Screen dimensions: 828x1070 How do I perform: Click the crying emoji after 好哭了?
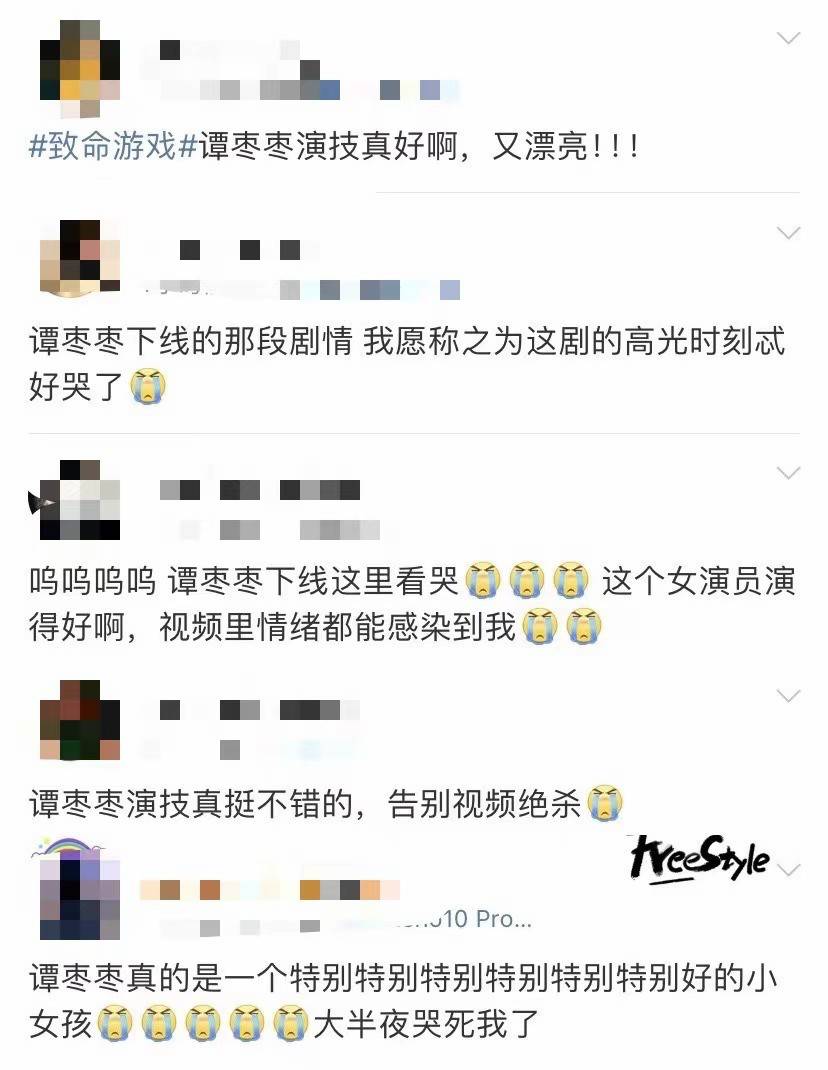[x=148, y=386]
